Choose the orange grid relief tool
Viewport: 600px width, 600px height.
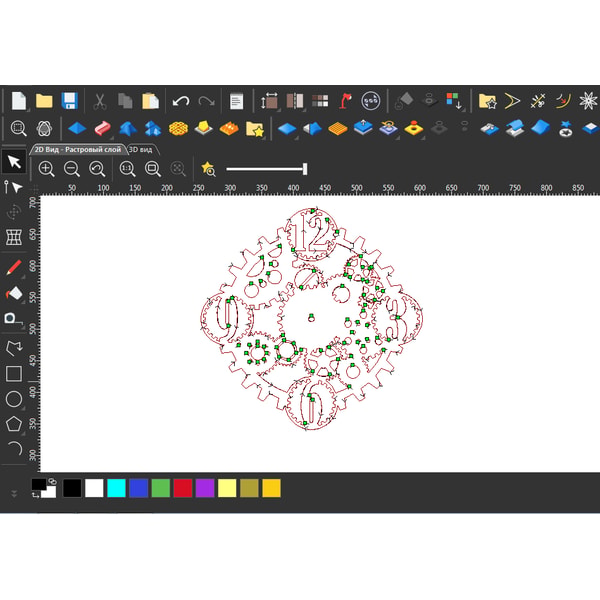coord(338,129)
